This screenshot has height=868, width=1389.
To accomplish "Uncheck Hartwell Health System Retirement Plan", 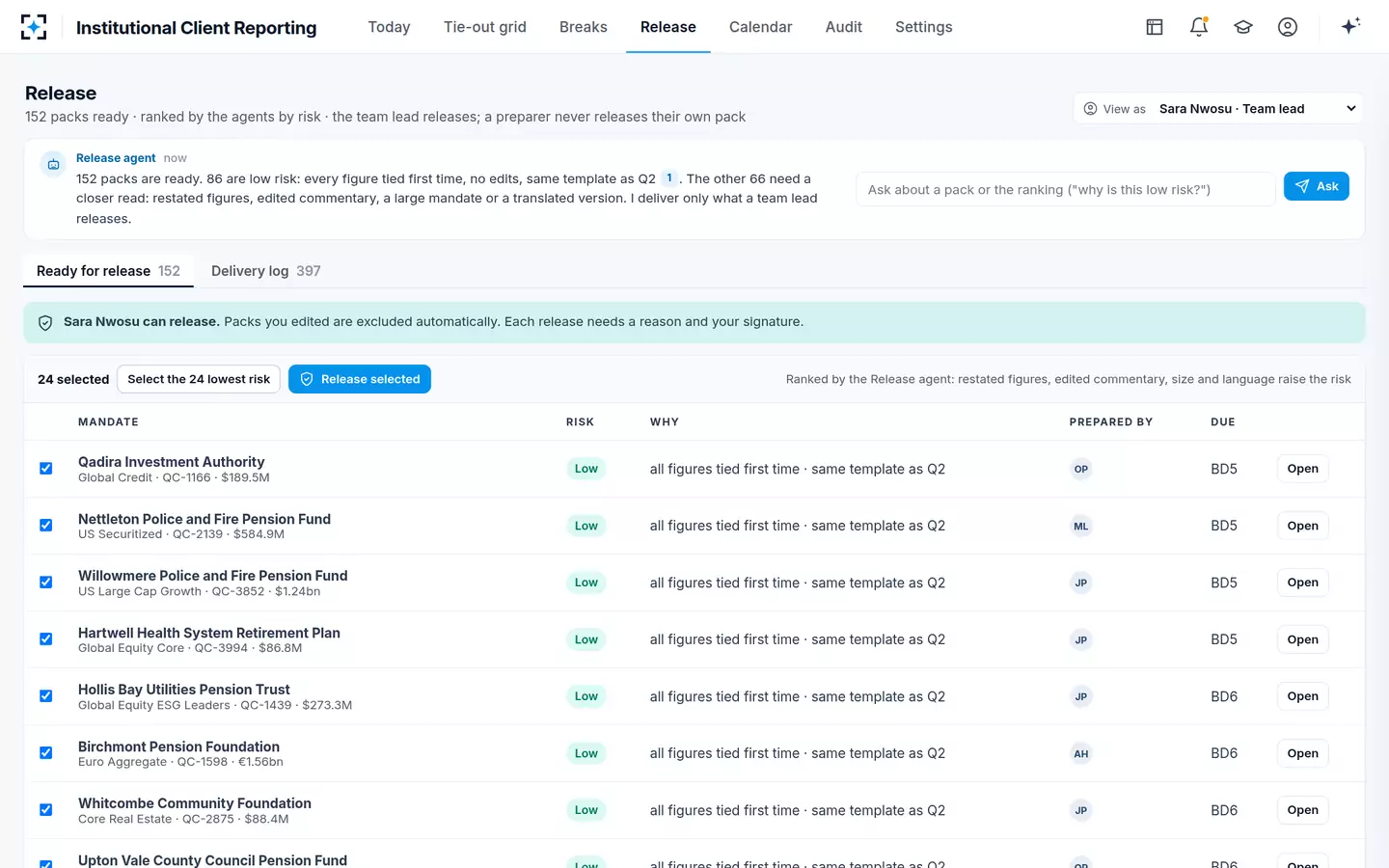I will 45,639.
